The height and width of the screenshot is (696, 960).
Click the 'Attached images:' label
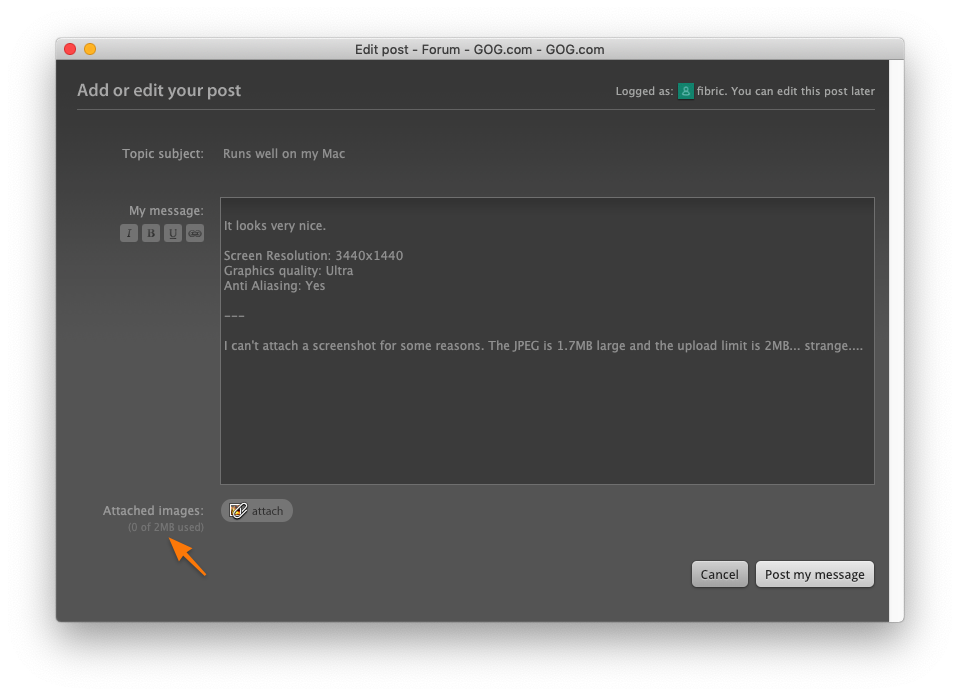coord(153,511)
